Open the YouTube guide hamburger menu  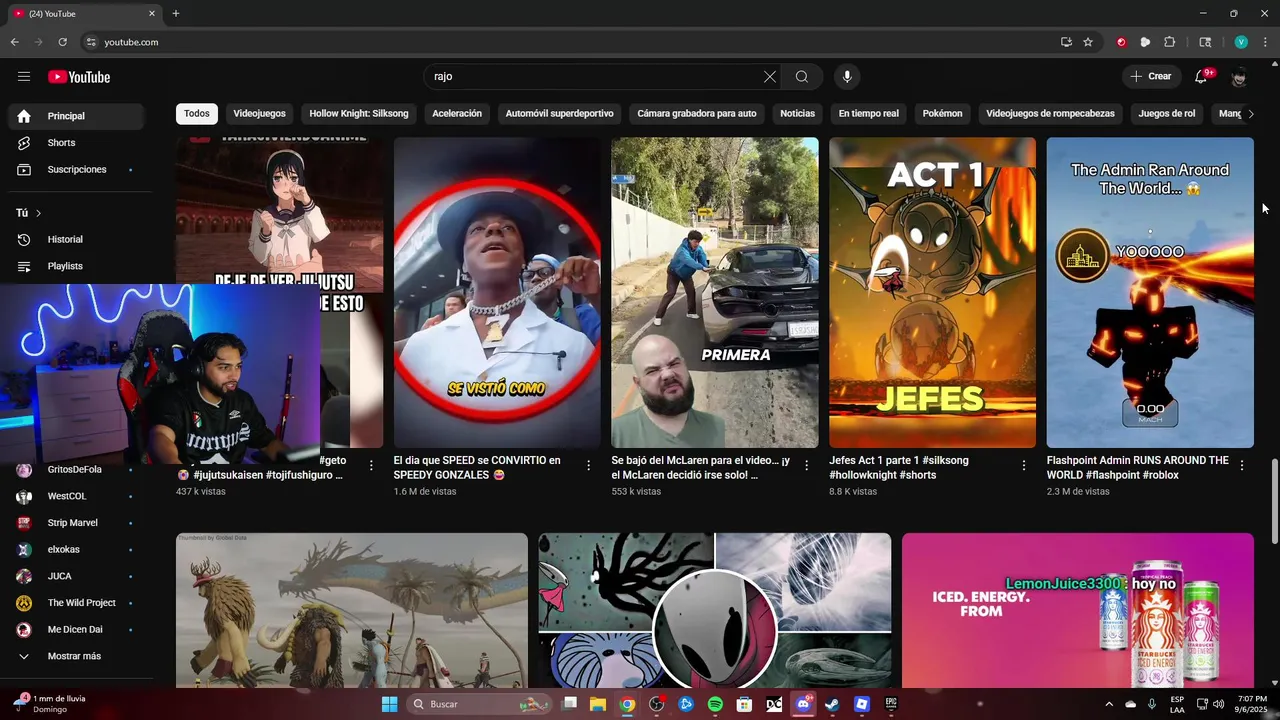click(24, 77)
